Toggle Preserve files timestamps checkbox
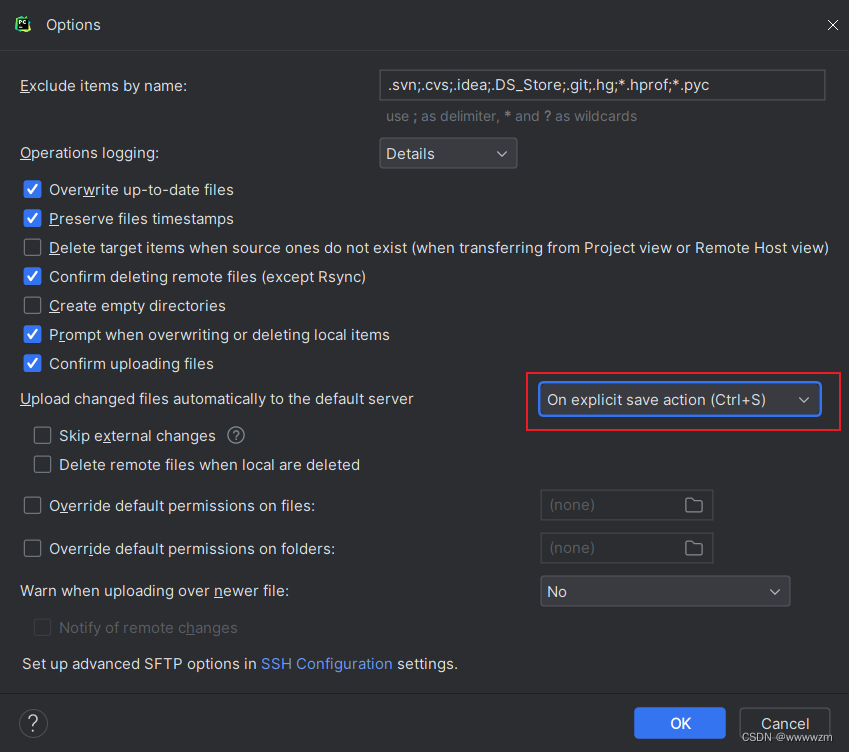The width and height of the screenshot is (849, 752). pyautogui.click(x=32, y=219)
